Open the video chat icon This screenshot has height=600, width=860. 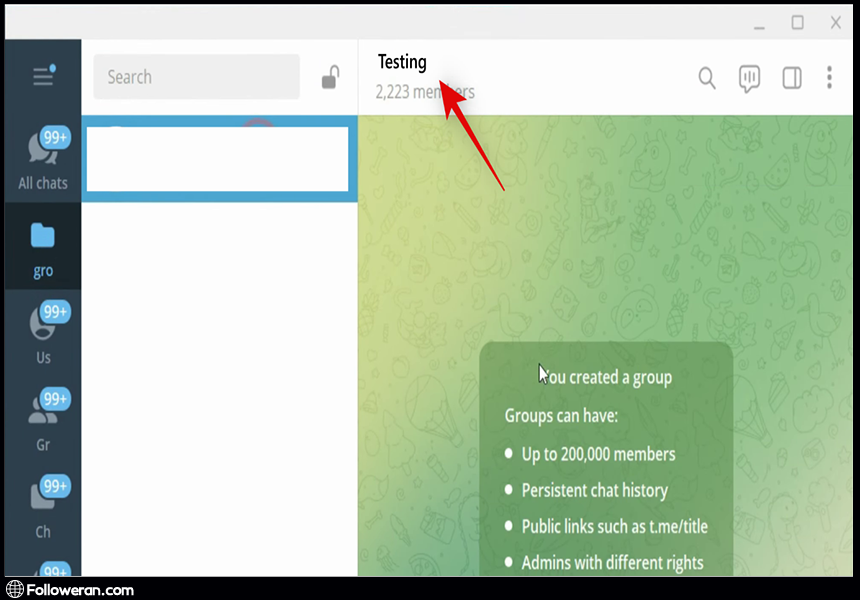point(749,78)
